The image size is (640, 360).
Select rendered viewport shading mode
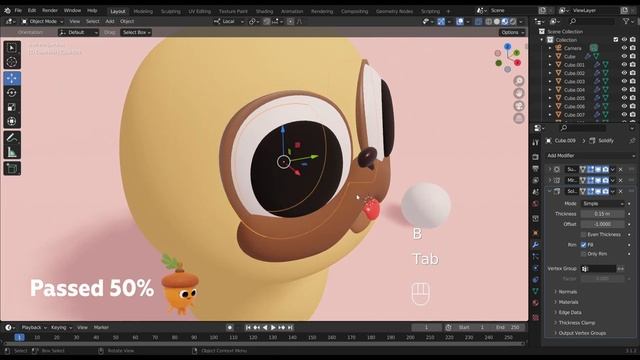coord(513,21)
